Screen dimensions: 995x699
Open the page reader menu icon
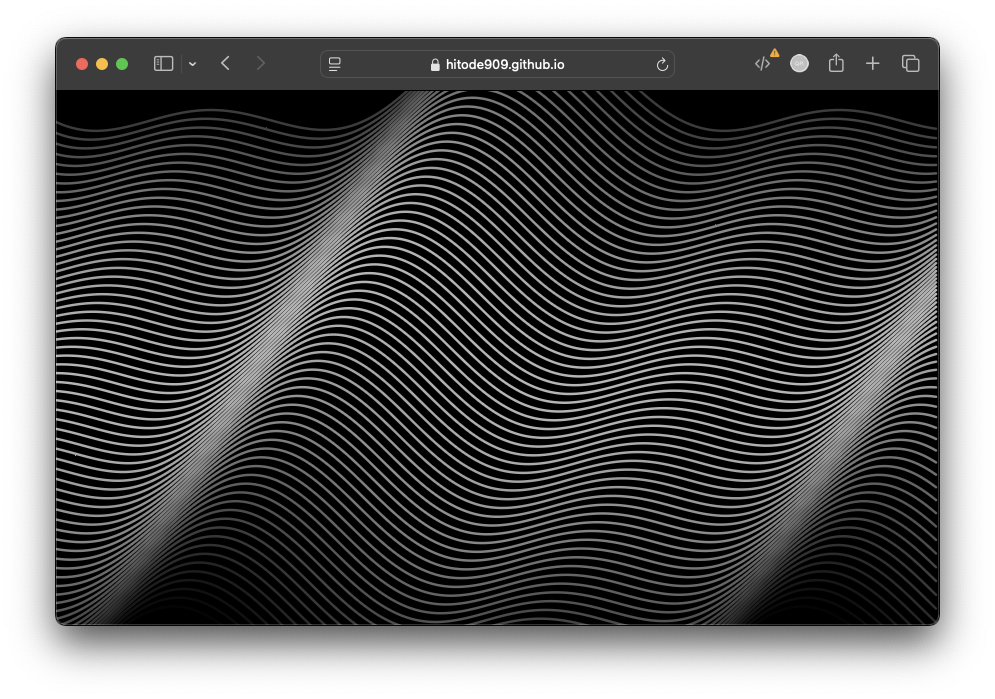[334, 64]
